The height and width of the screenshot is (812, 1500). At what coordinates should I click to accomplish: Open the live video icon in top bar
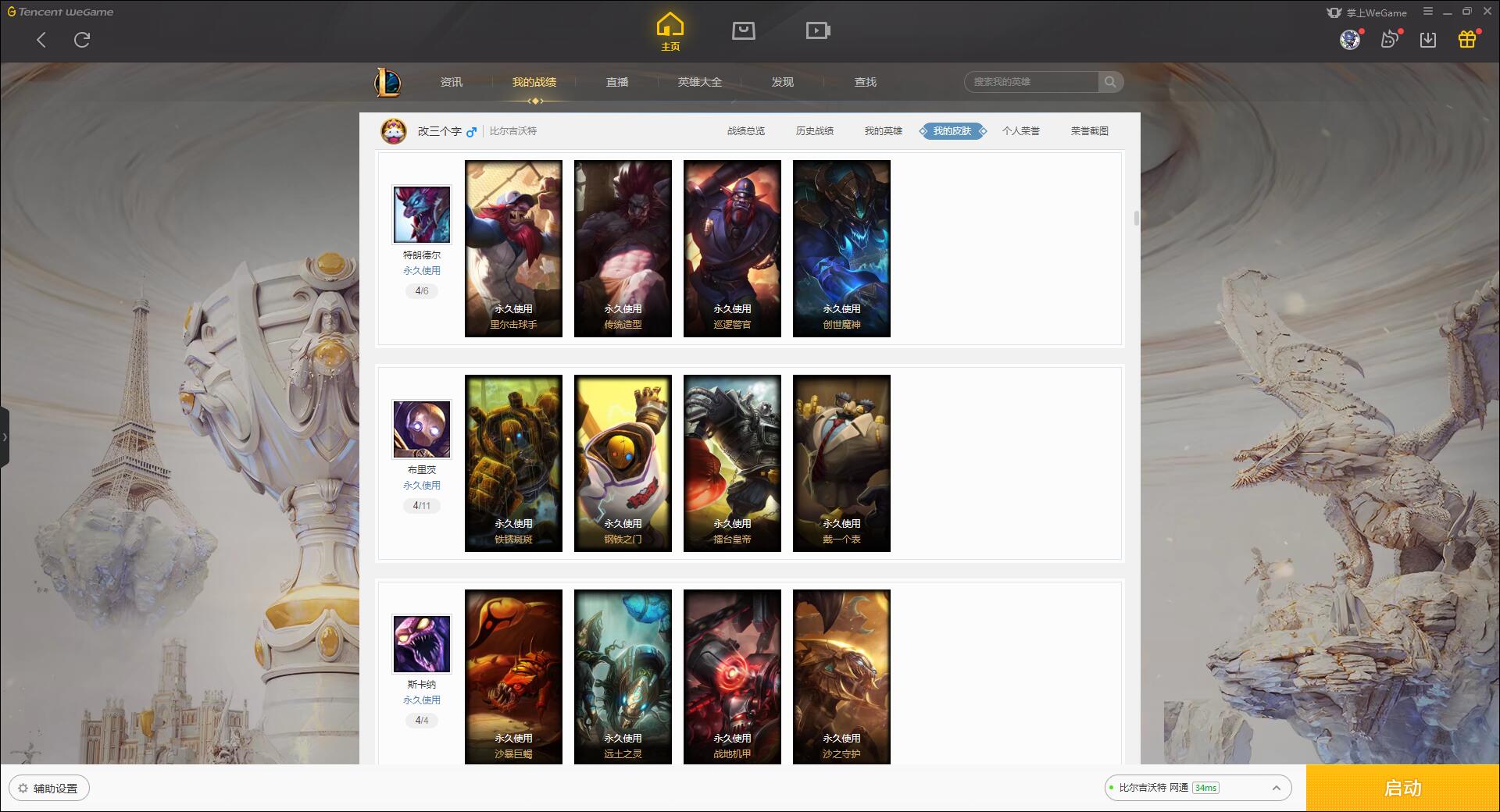(x=818, y=30)
